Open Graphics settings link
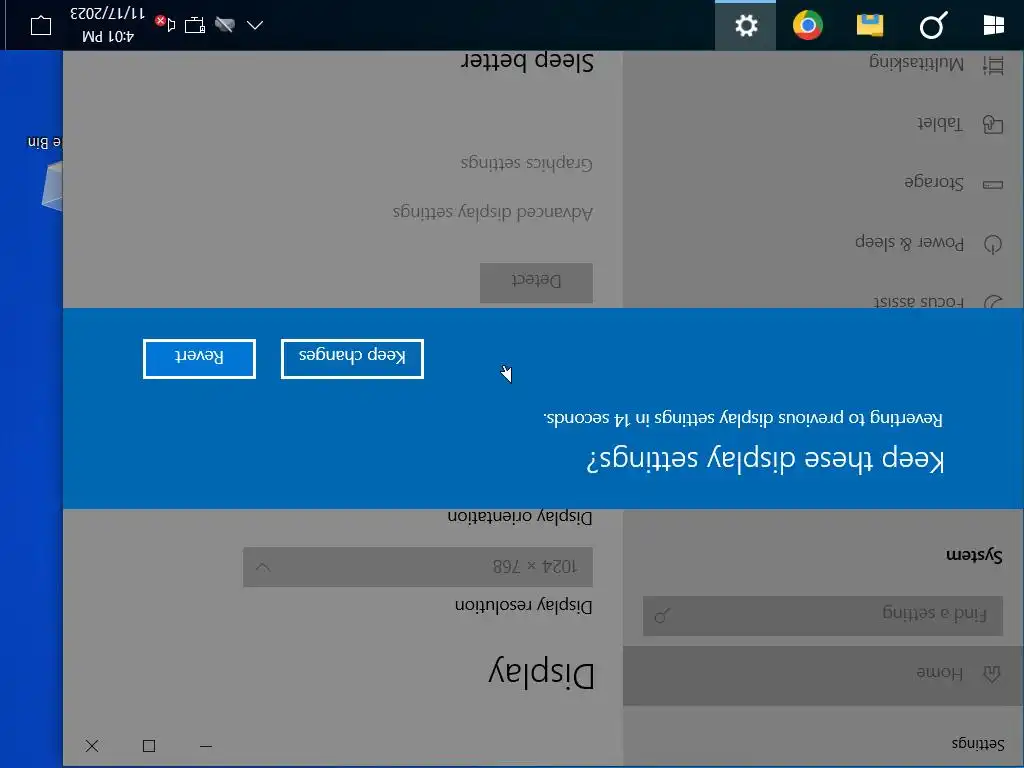This screenshot has width=1024, height=768. pos(526,163)
